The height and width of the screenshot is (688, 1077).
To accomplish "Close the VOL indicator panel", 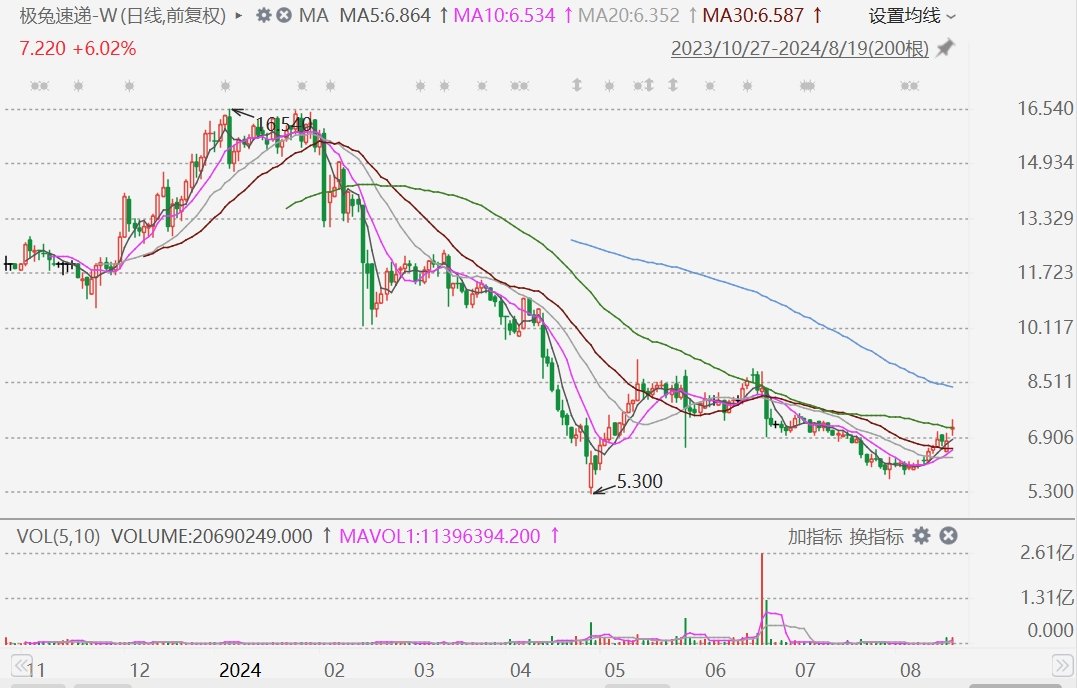I will pos(948,536).
